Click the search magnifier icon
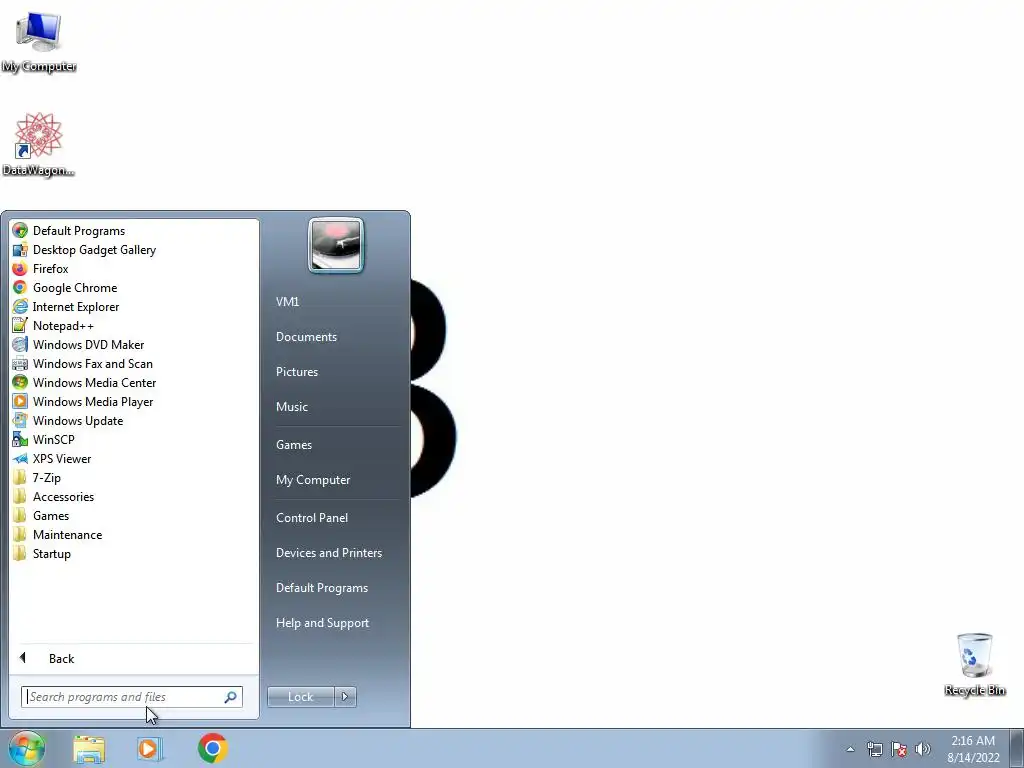The height and width of the screenshot is (768, 1024). 231,697
